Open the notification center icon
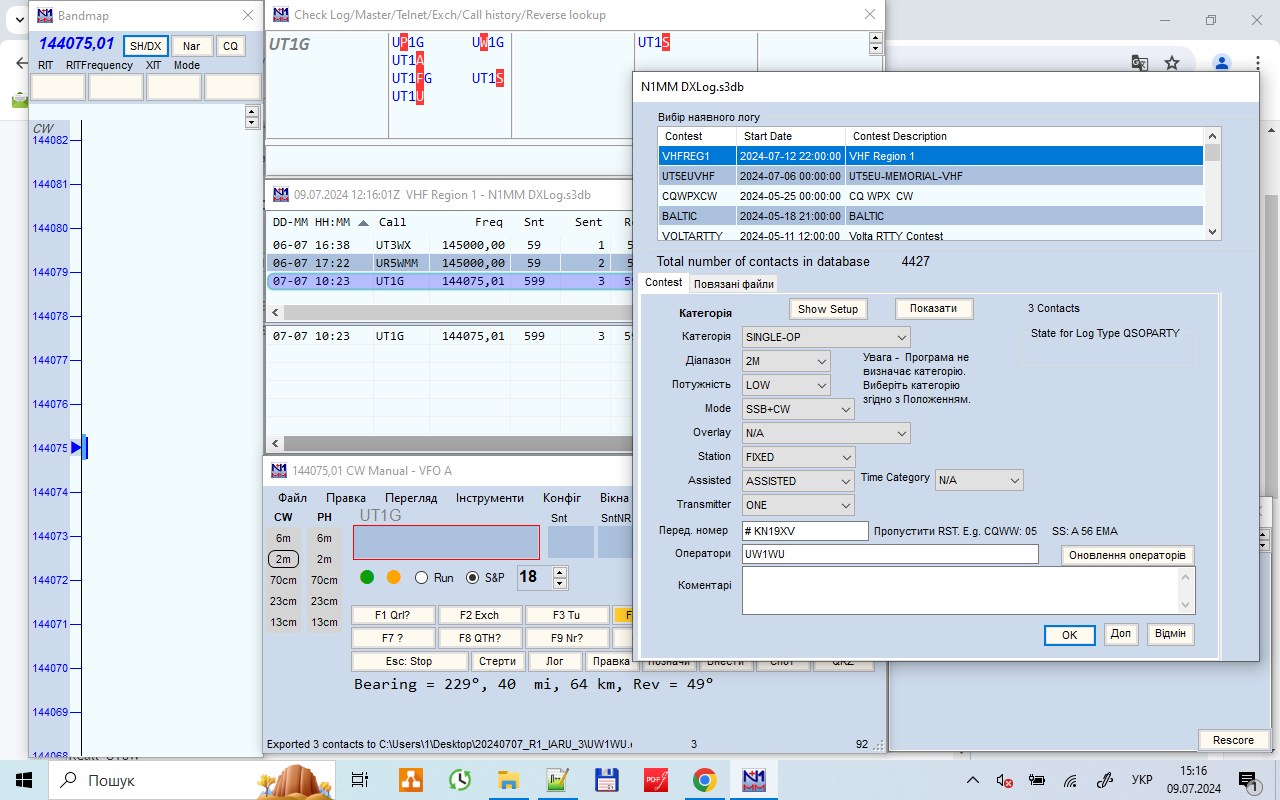This screenshot has height=800, width=1280. click(x=1248, y=780)
